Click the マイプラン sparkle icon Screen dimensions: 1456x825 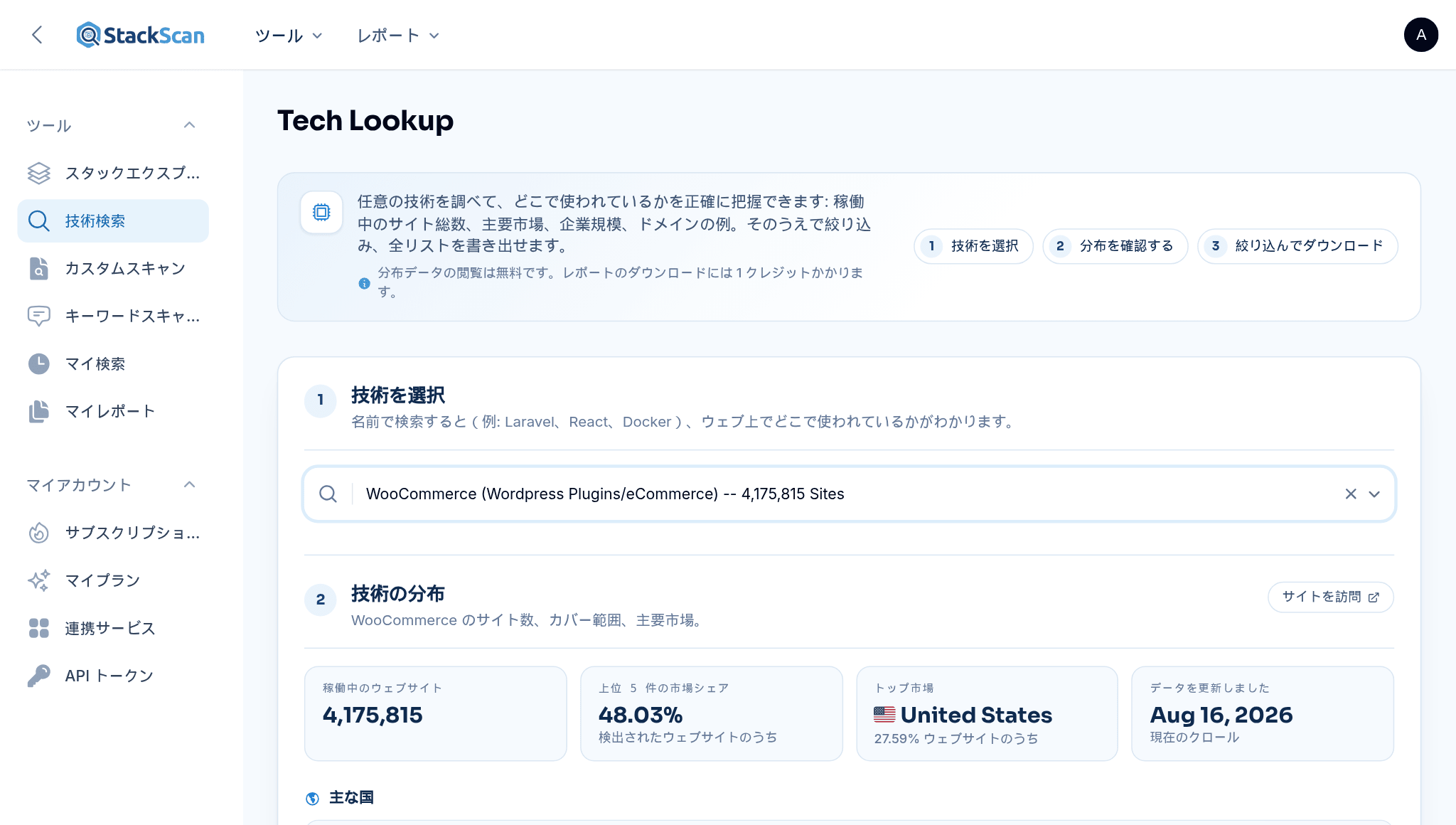click(x=39, y=580)
